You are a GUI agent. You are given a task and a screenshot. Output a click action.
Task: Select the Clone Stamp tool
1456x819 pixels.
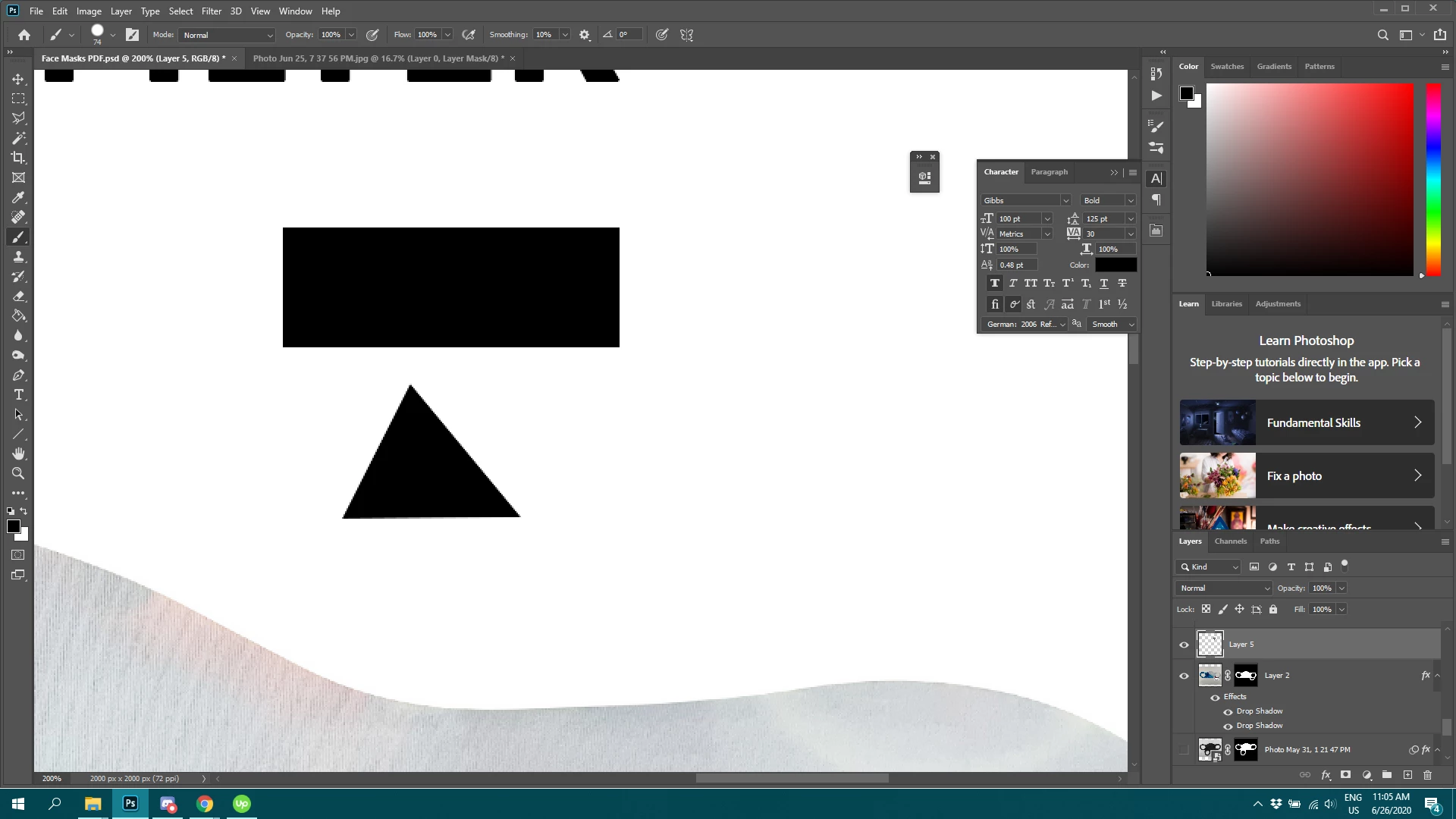point(18,257)
